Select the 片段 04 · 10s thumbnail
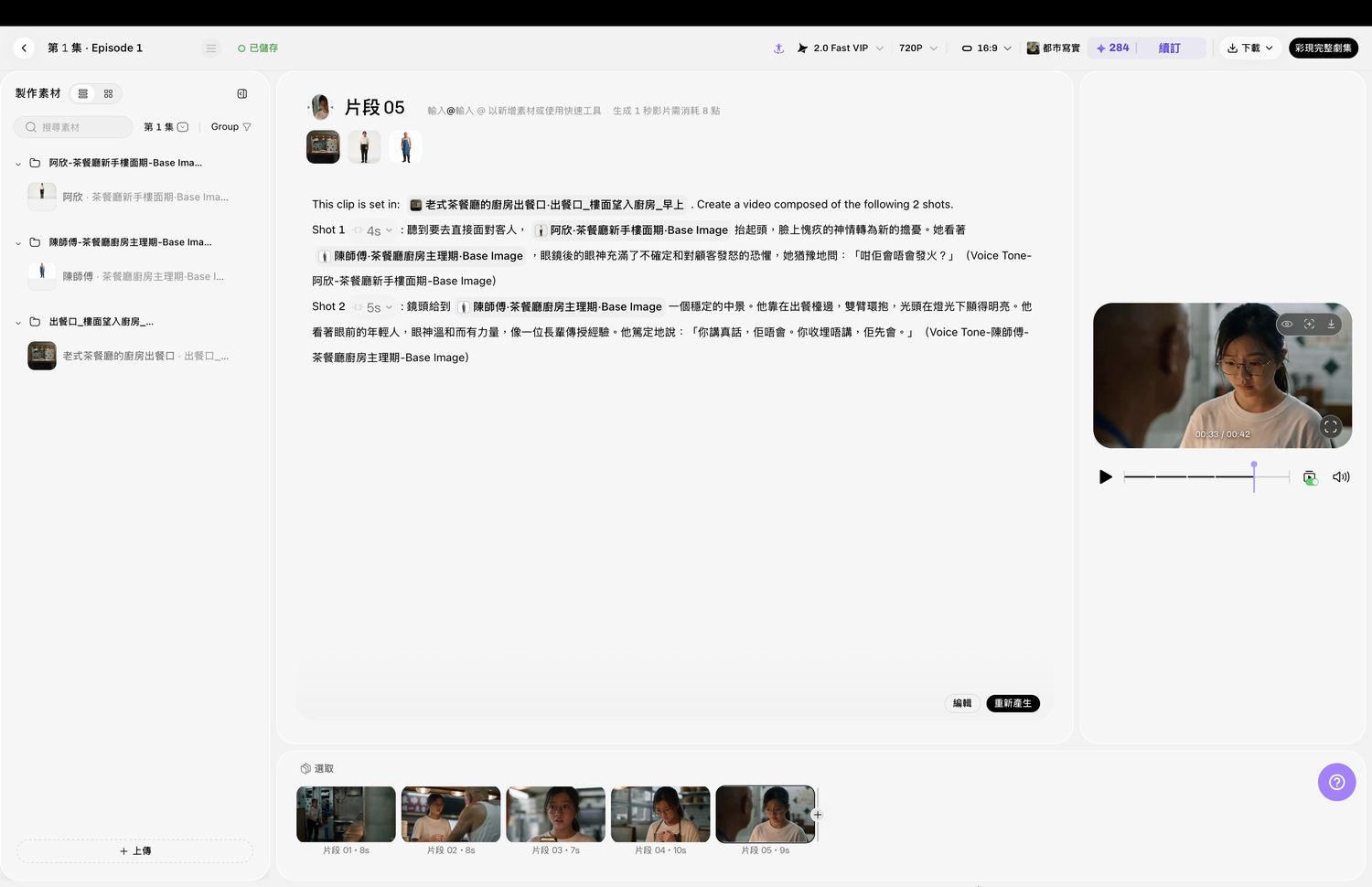1372x887 pixels. click(660, 814)
